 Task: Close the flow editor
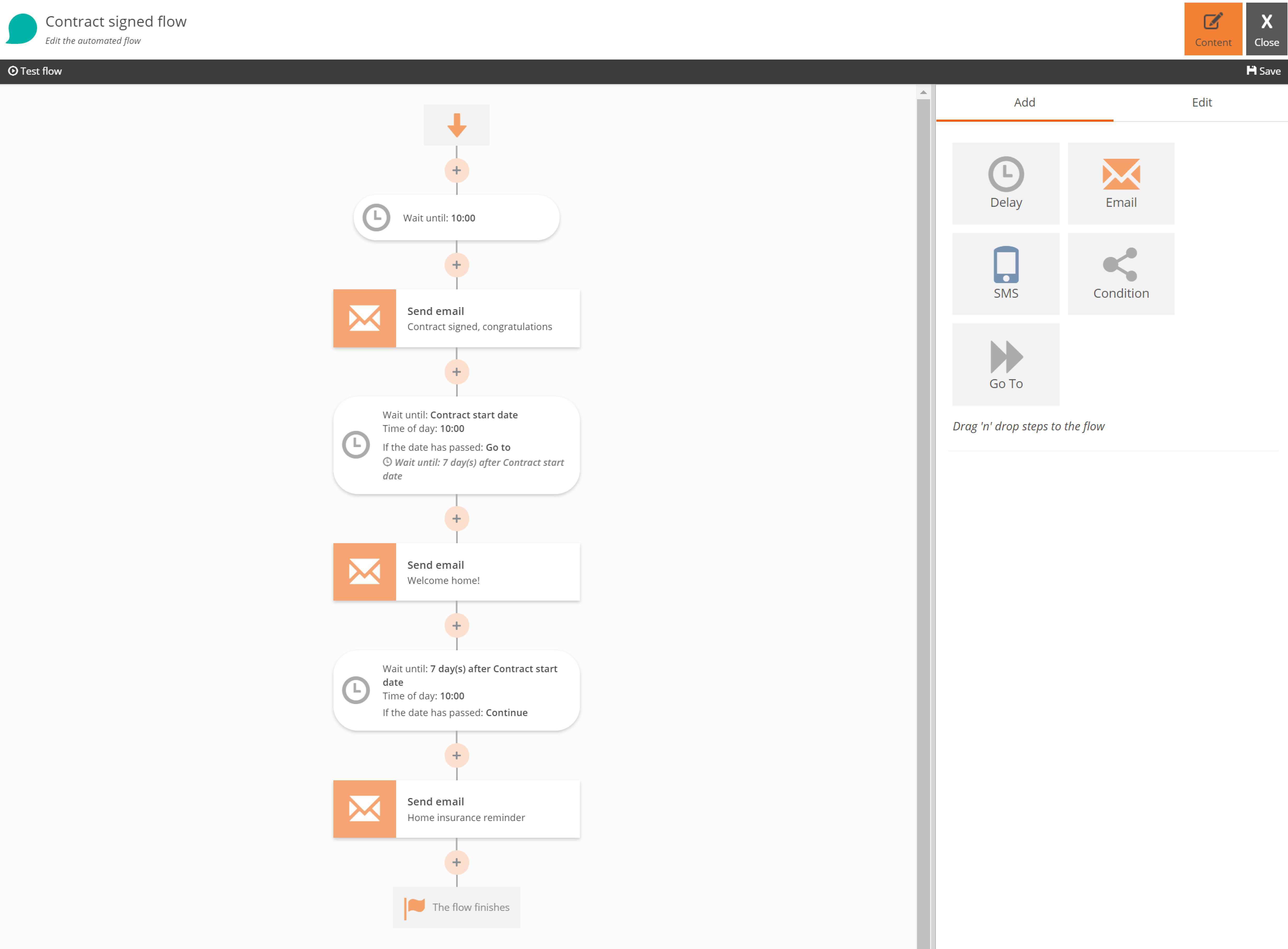[1266, 29]
